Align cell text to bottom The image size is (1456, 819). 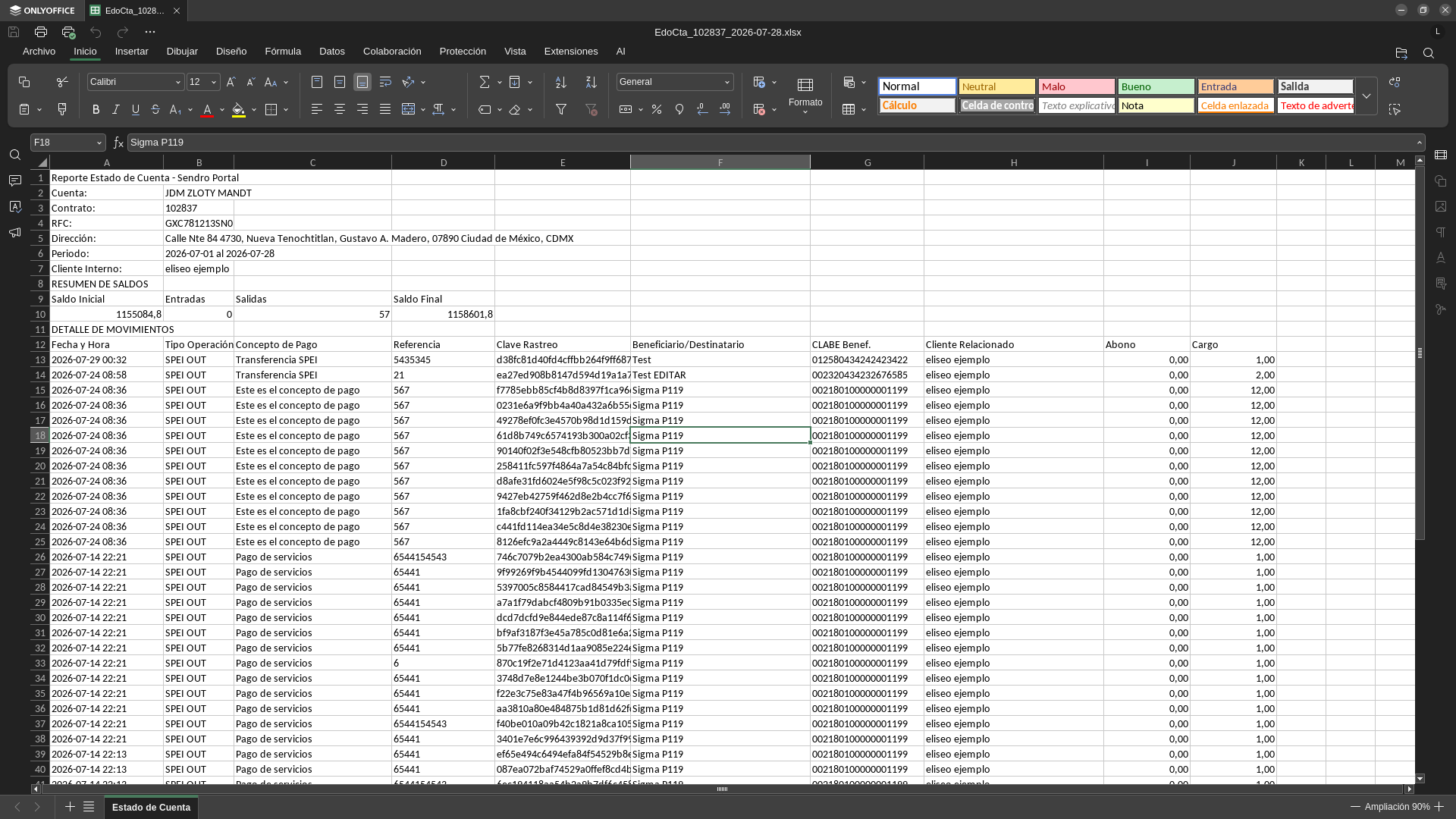pos(362,82)
